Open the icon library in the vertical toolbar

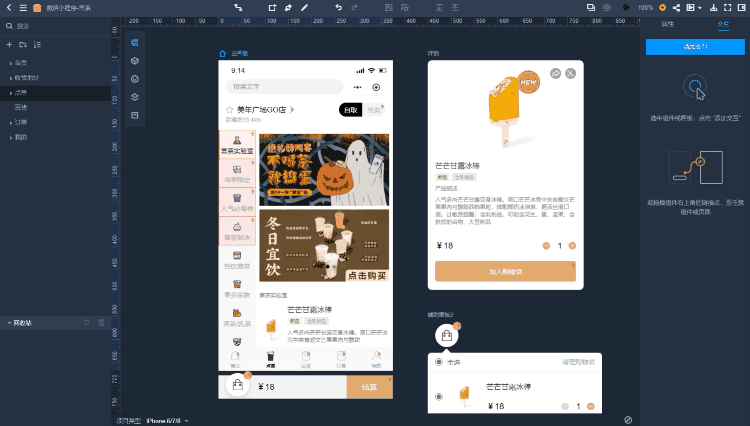tap(135, 79)
